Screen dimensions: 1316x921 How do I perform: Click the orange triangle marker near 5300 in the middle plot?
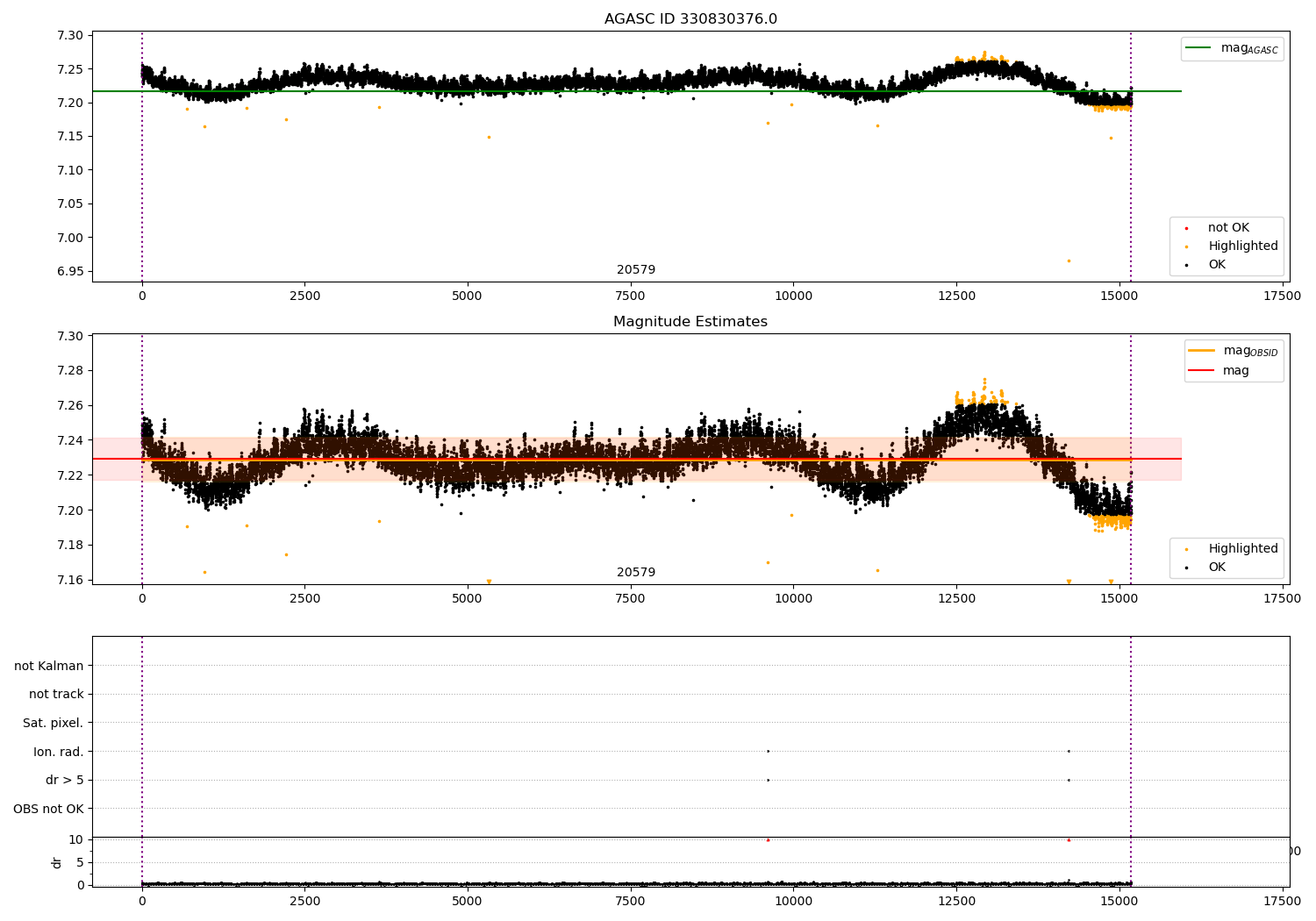click(x=489, y=582)
